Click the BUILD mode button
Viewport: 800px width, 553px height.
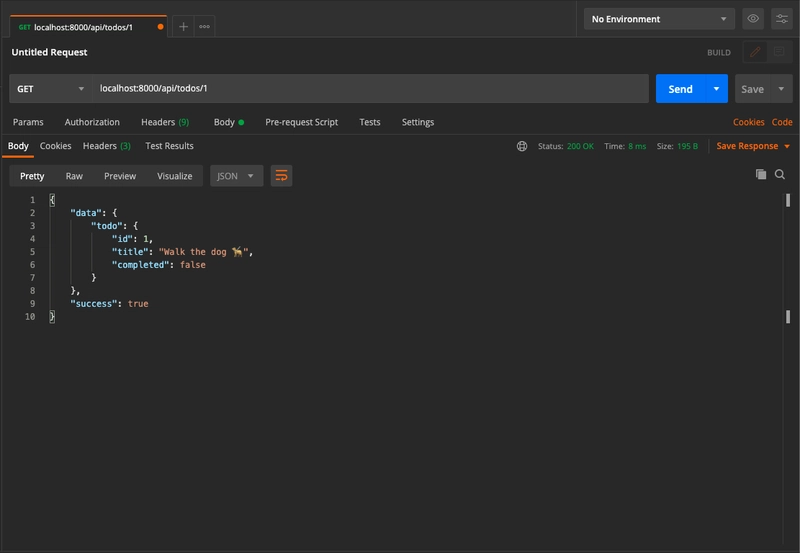tap(718, 53)
